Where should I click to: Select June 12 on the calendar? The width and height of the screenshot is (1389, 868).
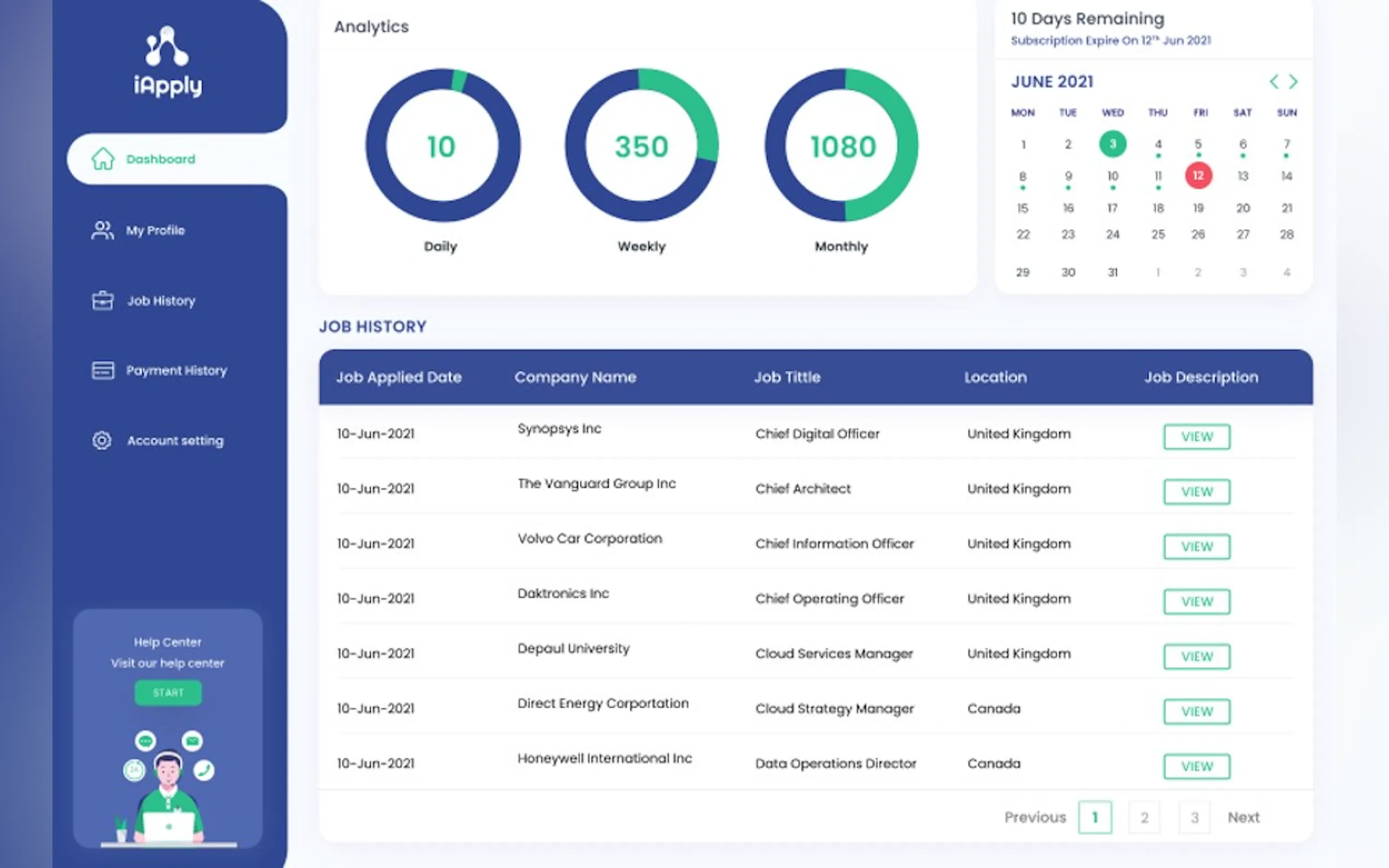(x=1198, y=175)
